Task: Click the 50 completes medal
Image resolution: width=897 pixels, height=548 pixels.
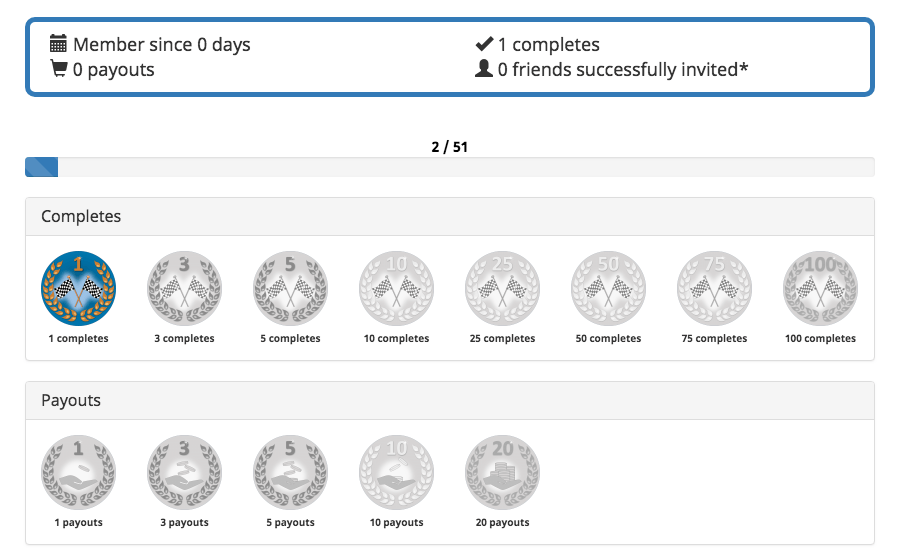Action: tap(608, 288)
